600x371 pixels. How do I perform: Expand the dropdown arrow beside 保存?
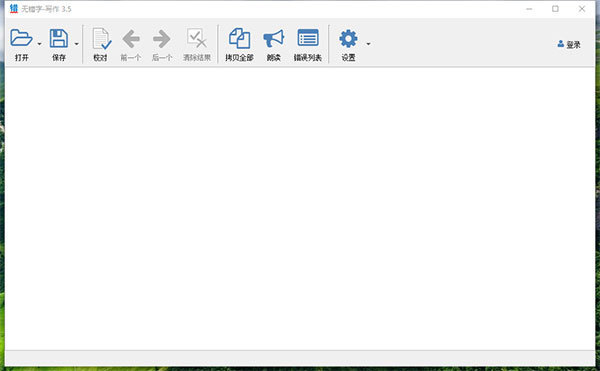(77, 44)
